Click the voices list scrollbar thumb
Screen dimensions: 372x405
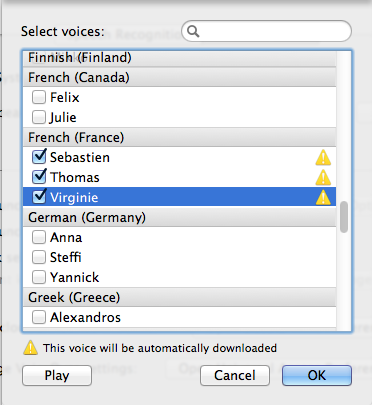click(344, 217)
